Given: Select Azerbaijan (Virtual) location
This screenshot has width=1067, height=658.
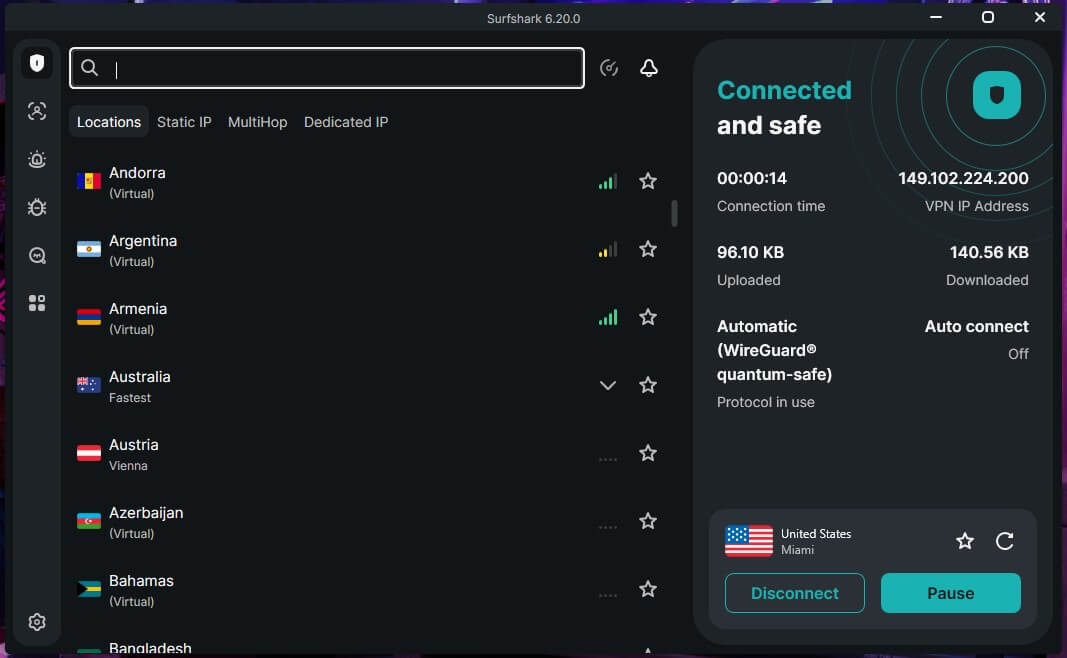Looking at the screenshot, I should (367, 522).
